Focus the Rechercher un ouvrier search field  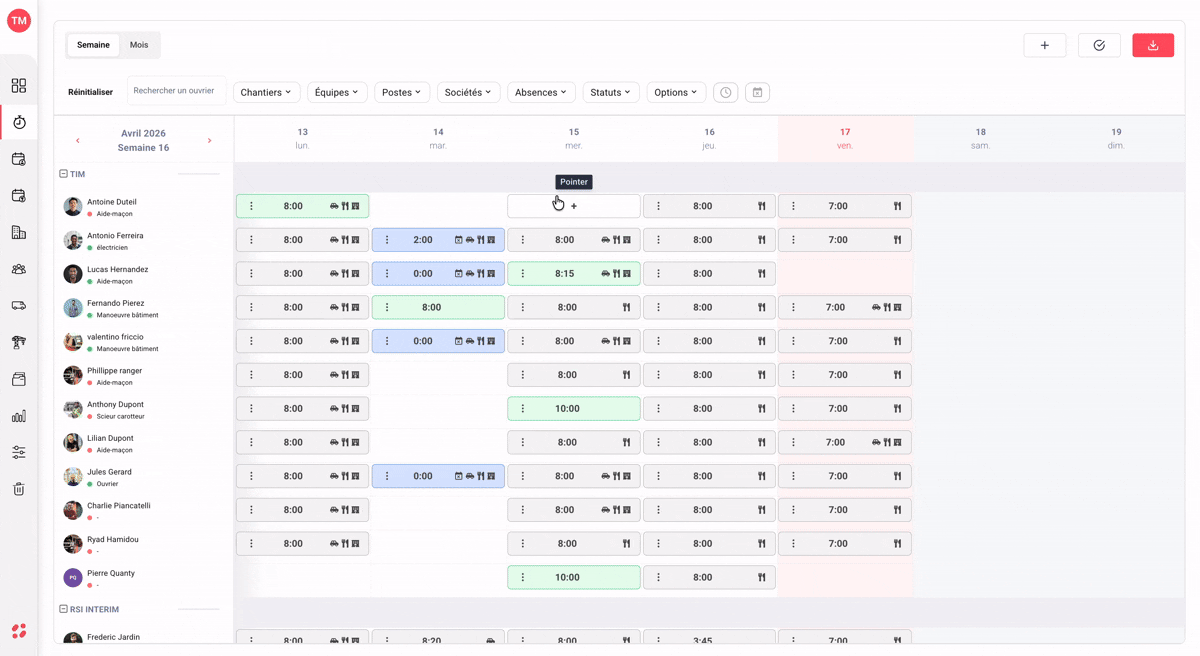(x=176, y=91)
